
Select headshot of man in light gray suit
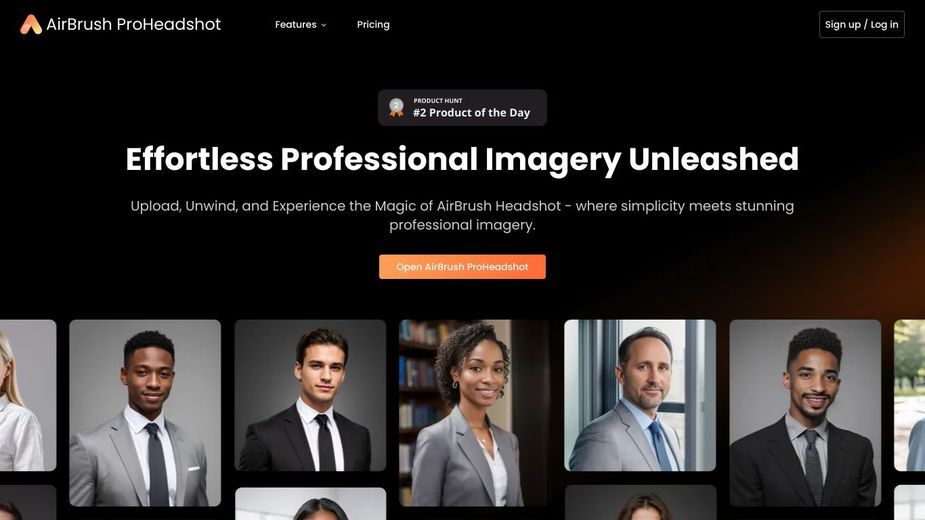[x=145, y=413]
